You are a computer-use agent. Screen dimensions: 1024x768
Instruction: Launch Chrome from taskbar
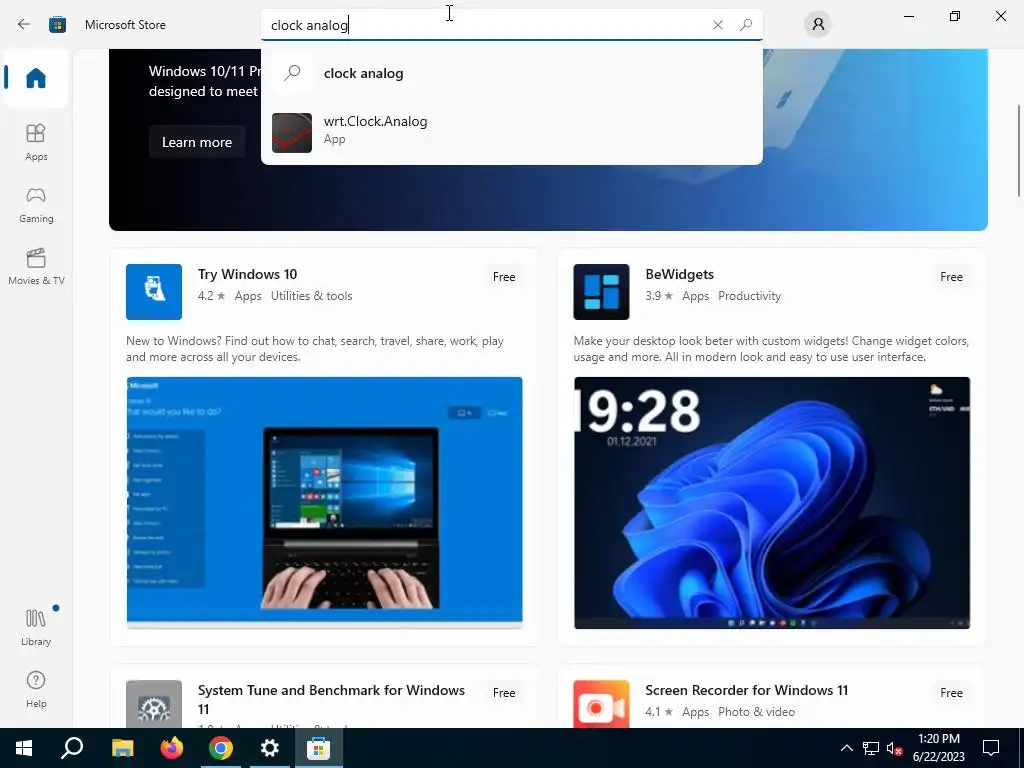pyautogui.click(x=221, y=748)
